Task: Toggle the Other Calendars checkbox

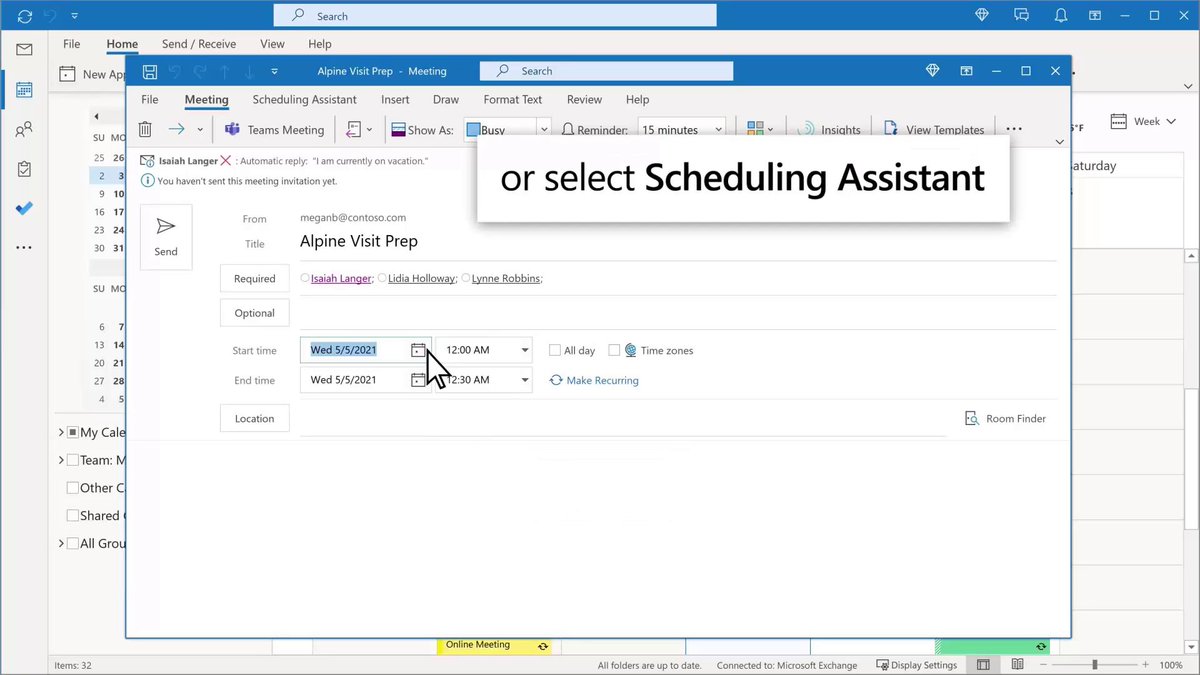Action: point(73,488)
